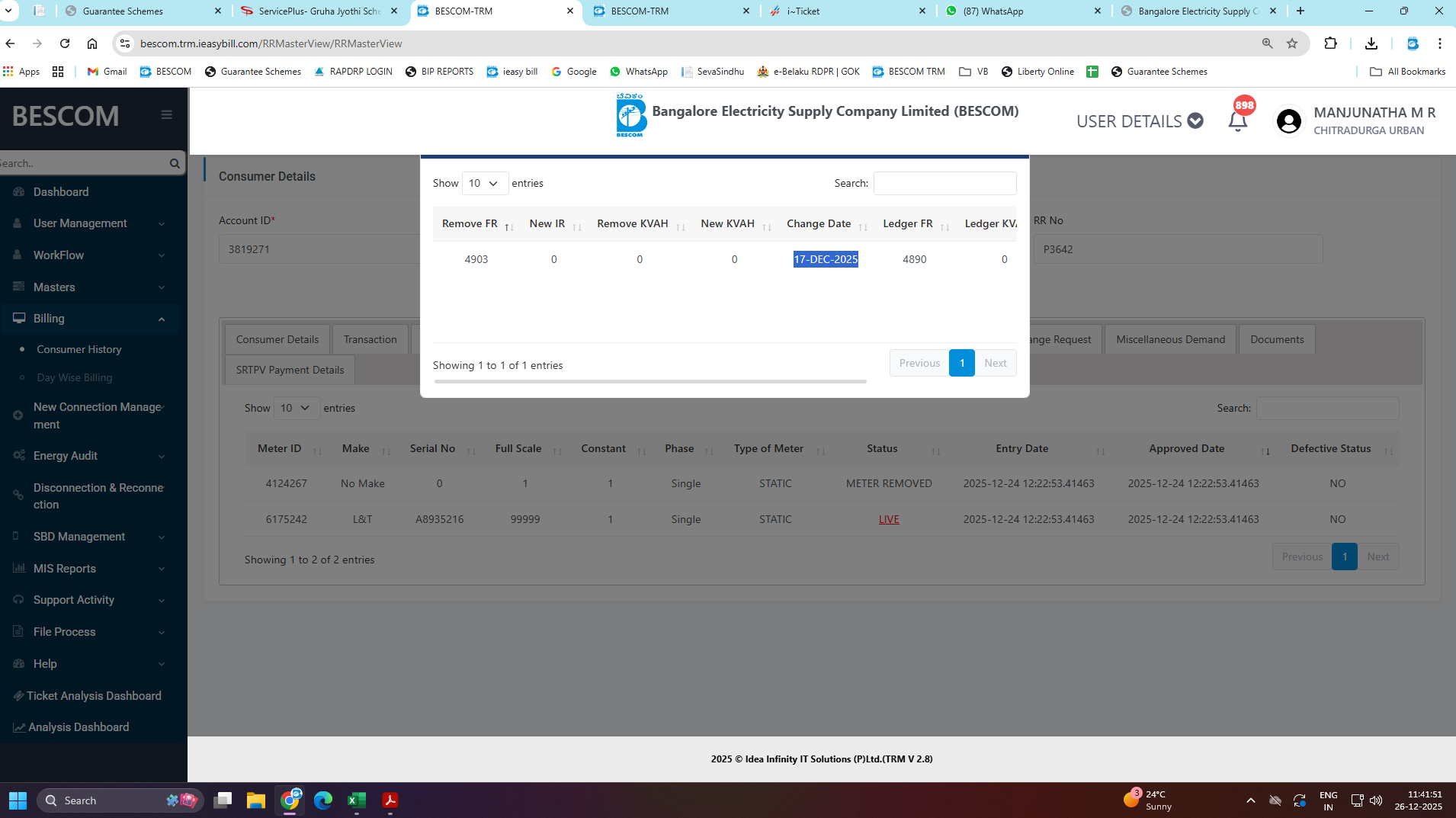Click the user profile avatar icon
The height and width of the screenshot is (818, 1456).
tap(1289, 121)
